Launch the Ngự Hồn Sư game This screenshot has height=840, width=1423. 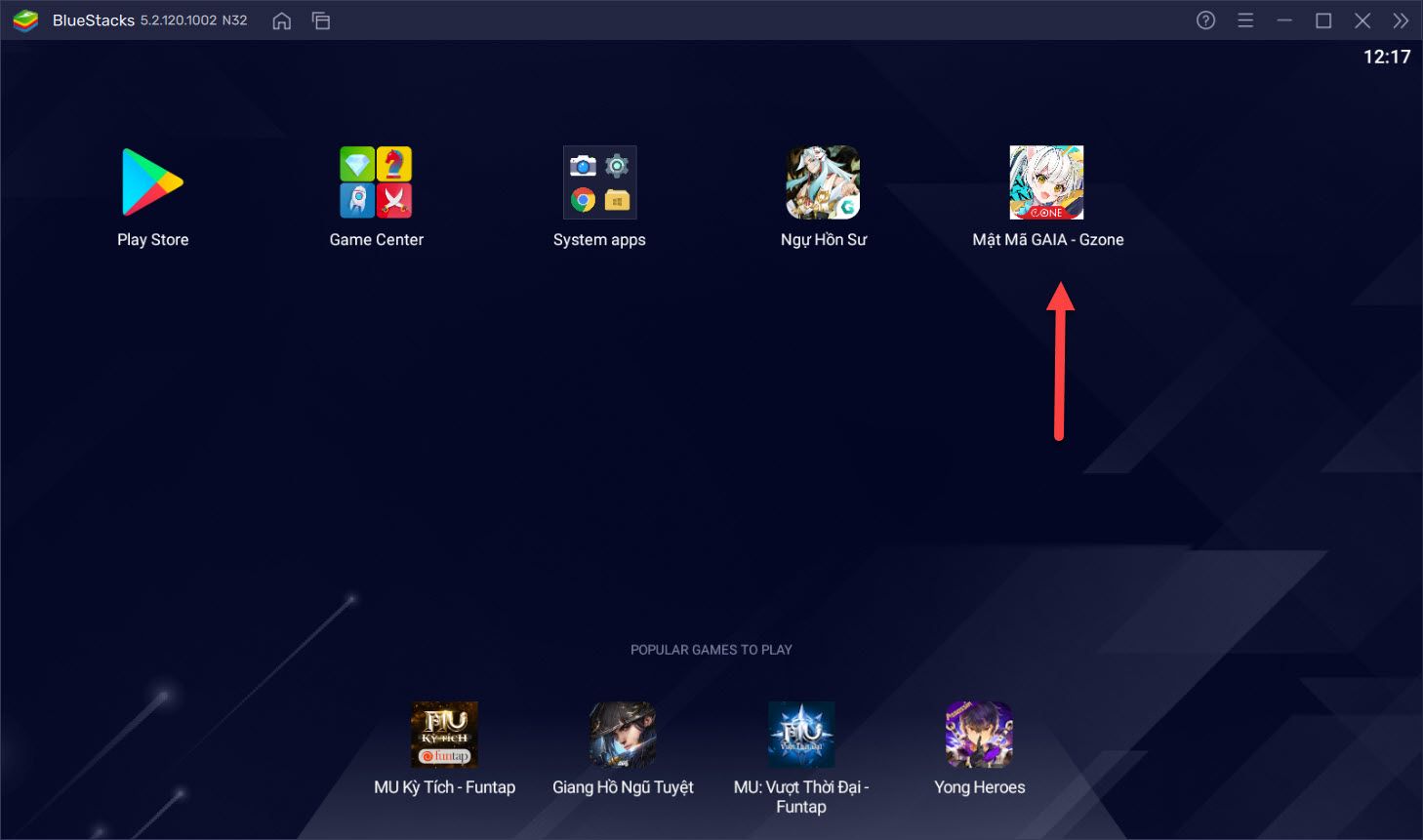(x=823, y=182)
